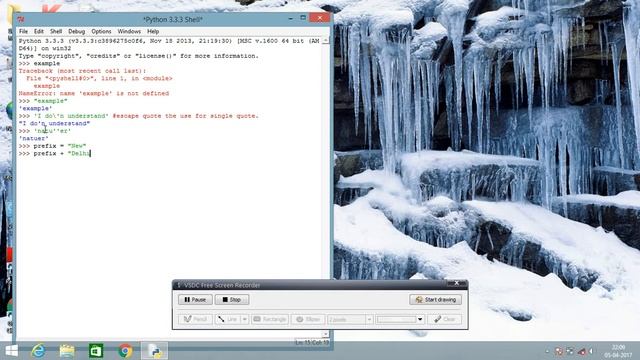Click the line prefix + "Delhi
The height and width of the screenshot is (360, 640).
coord(54,153)
